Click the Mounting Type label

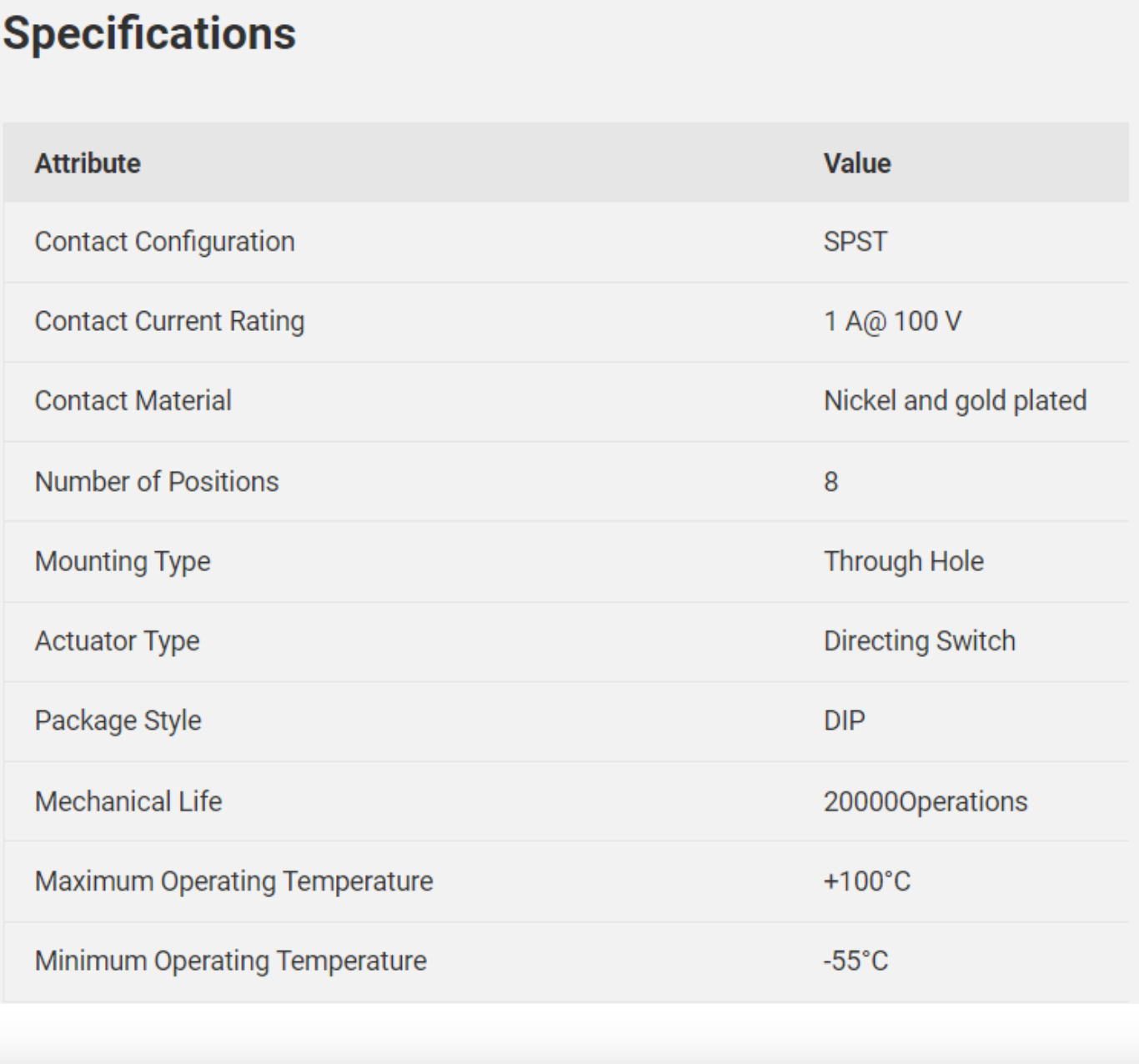pyautogui.click(x=123, y=562)
